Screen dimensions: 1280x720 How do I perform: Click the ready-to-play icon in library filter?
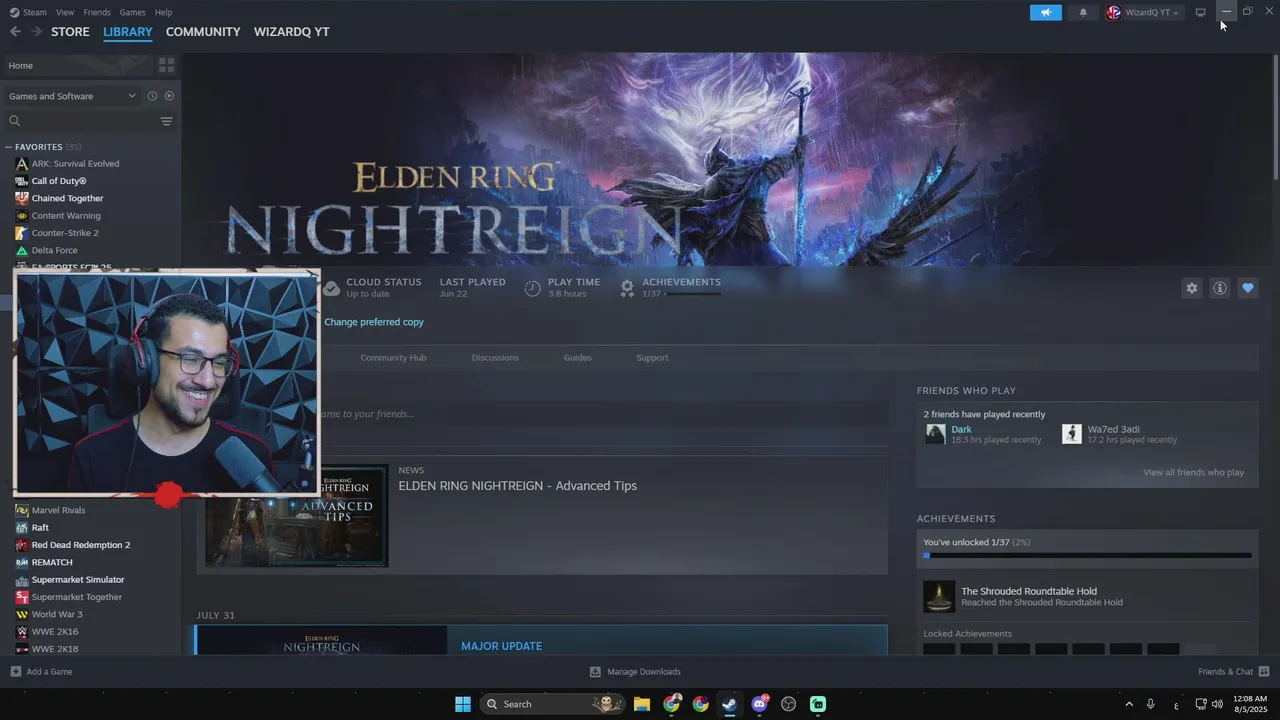pyautogui.click(x=169, y=96)
